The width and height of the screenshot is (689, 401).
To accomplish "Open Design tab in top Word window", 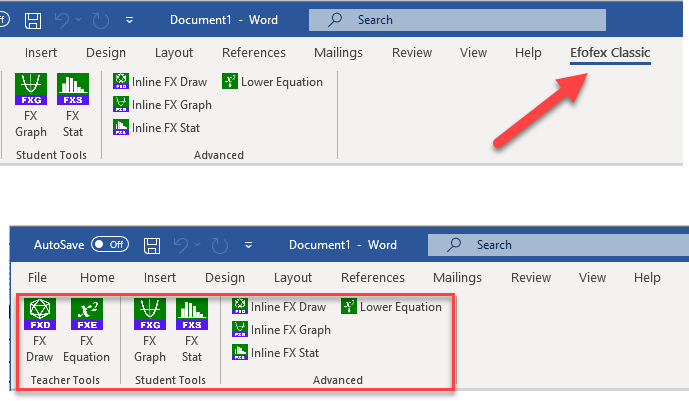I will [106, 53].
